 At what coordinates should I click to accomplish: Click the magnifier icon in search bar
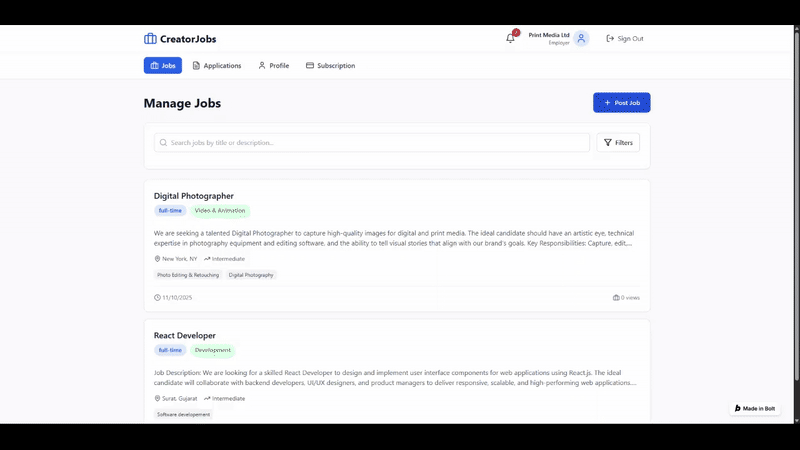163,142
